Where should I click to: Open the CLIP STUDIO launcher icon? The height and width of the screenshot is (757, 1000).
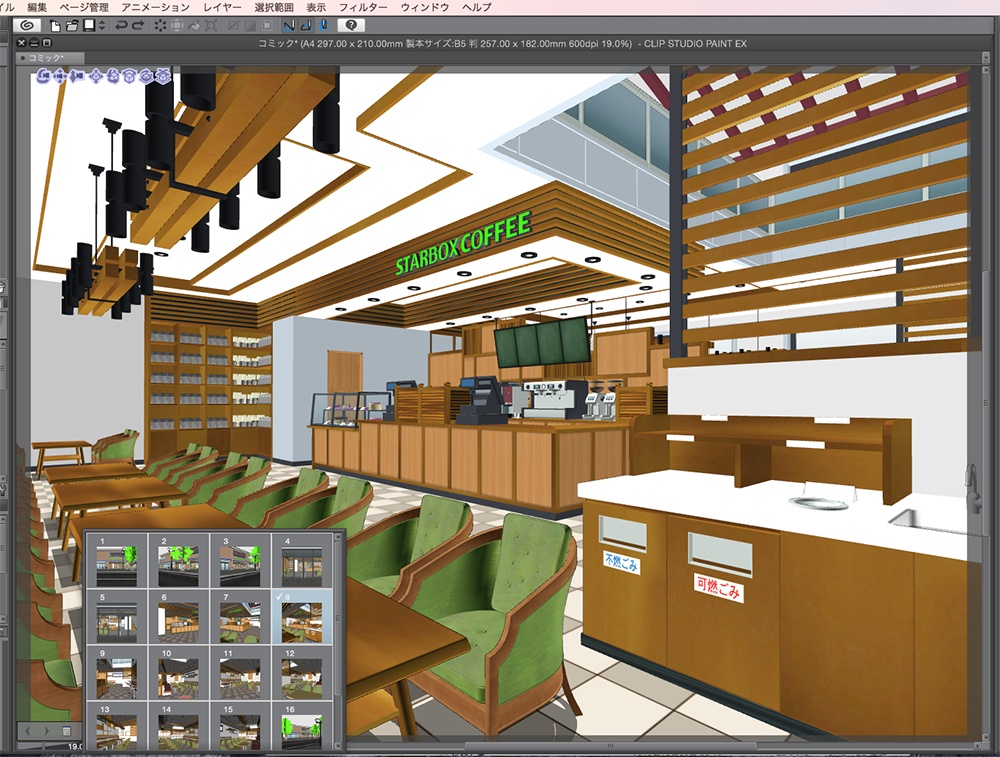[x=27, y=26]
